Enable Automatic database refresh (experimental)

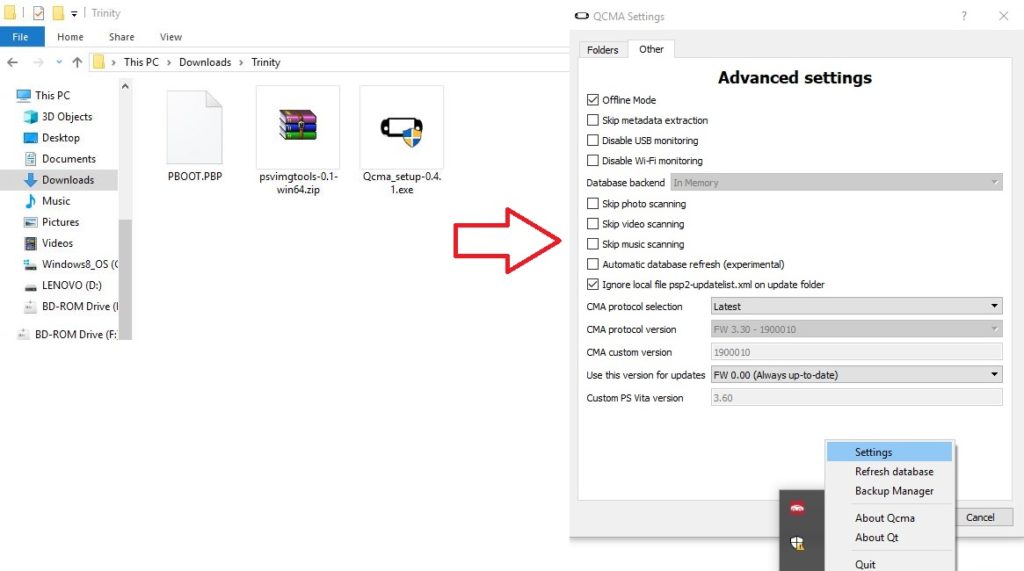pos(592,265)
